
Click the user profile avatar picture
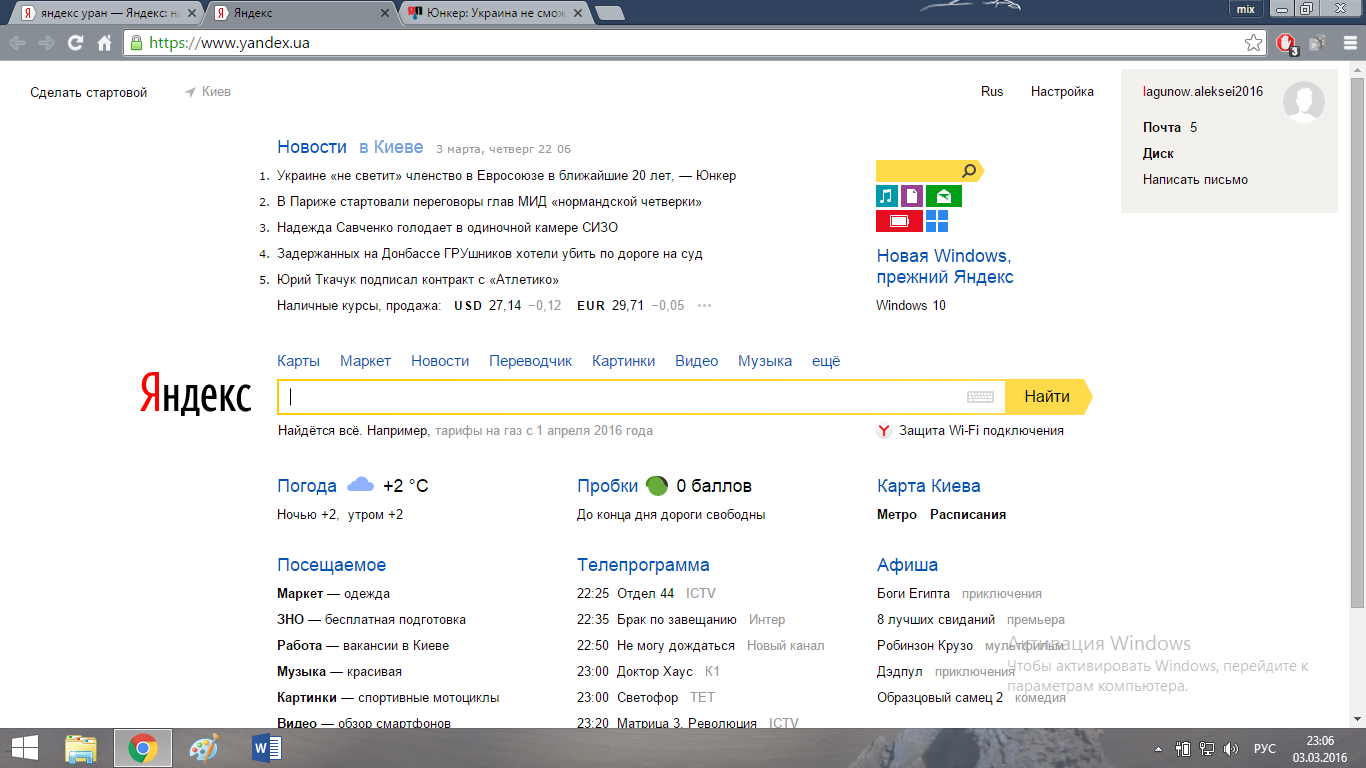click(x=1303, y=102)
